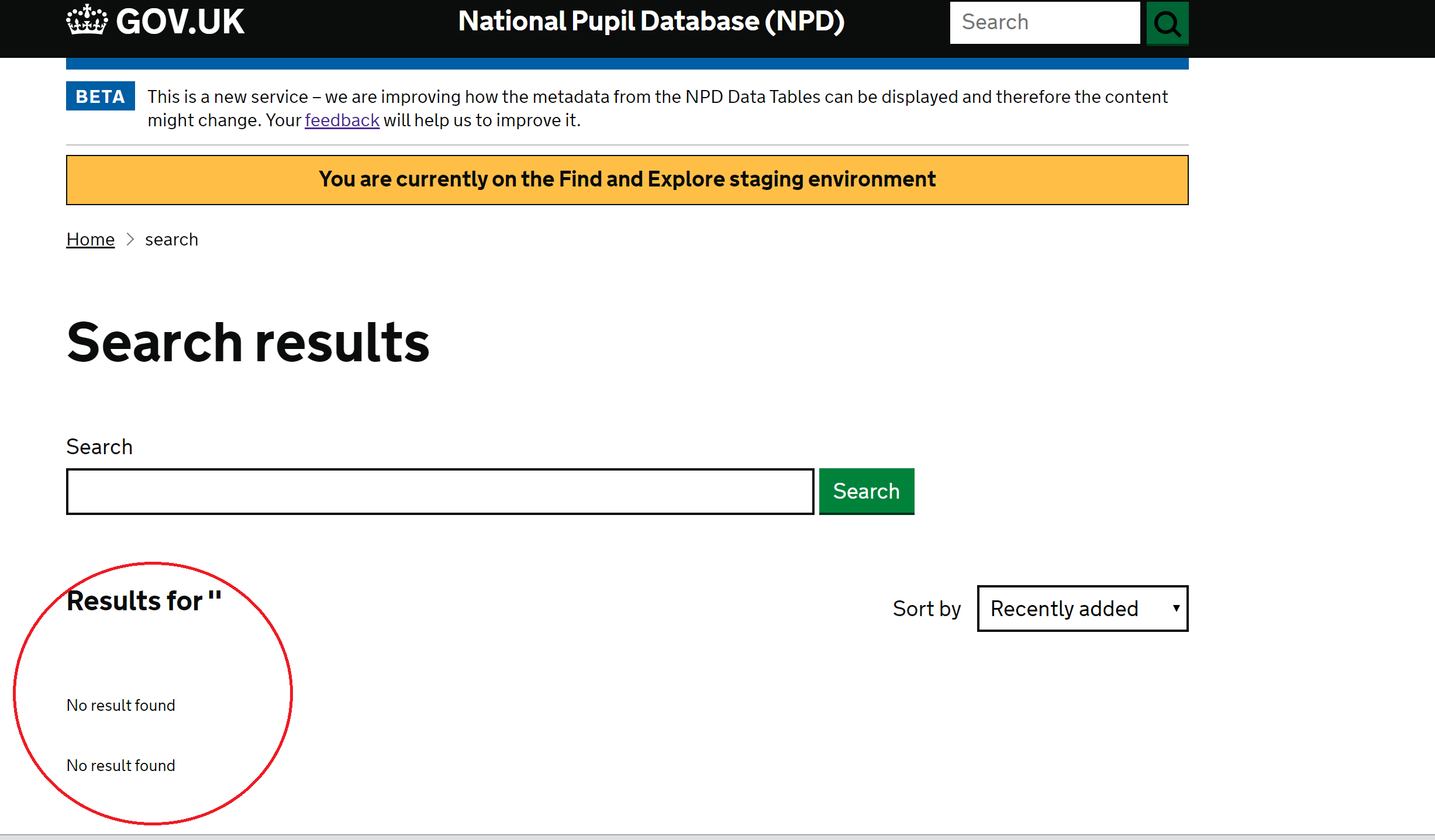The height and width of the screenshot is (840, 1435).
Task: Focus the header Search input field
Action: click(x=1045, y=22)
